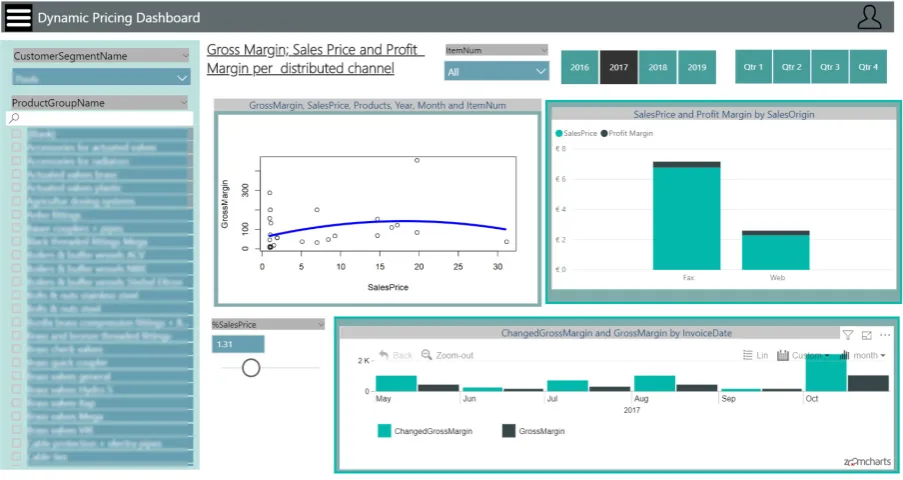Click the October ChangedGrossMargin bar
This screenshot has width=903, height=480.
click(826, 373)
